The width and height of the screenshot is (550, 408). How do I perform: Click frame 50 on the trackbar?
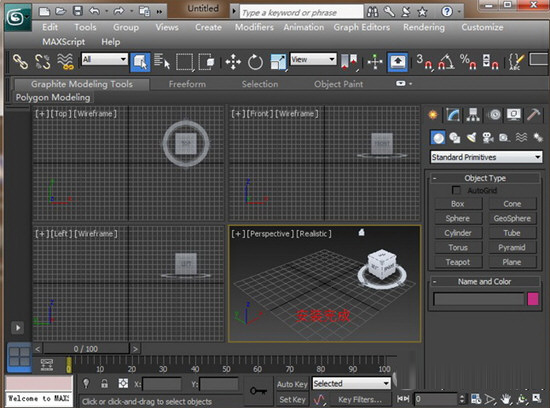coord(226,368)
